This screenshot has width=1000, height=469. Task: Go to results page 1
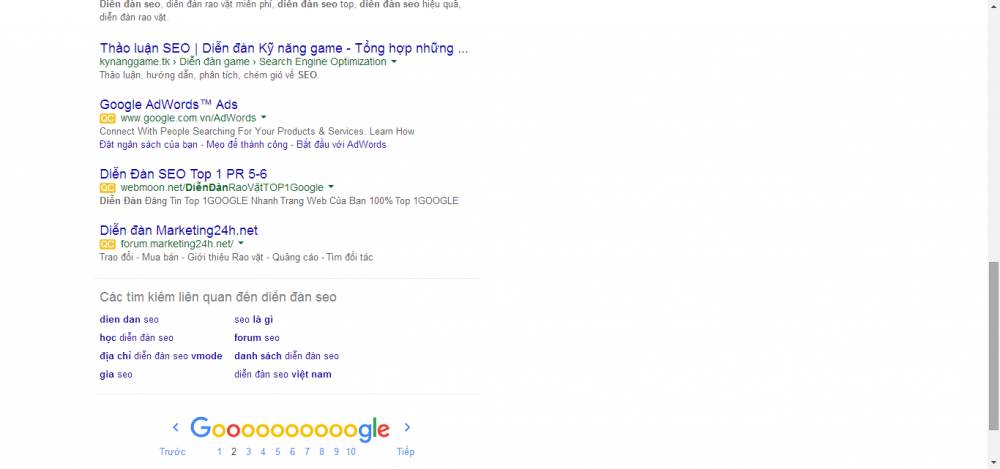219,452
